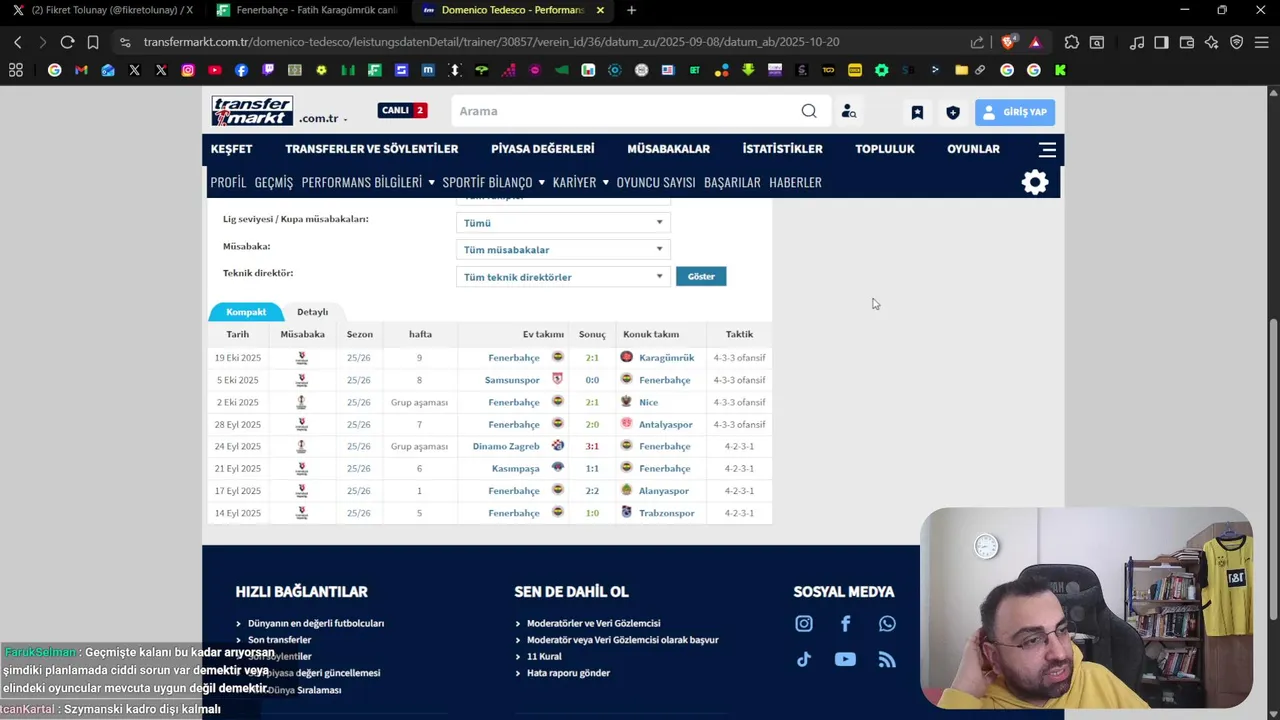This screenshot has width=1280, height=720.
Task: Go to the Oyuncu Sayısı section
Action: coord(656,182)
